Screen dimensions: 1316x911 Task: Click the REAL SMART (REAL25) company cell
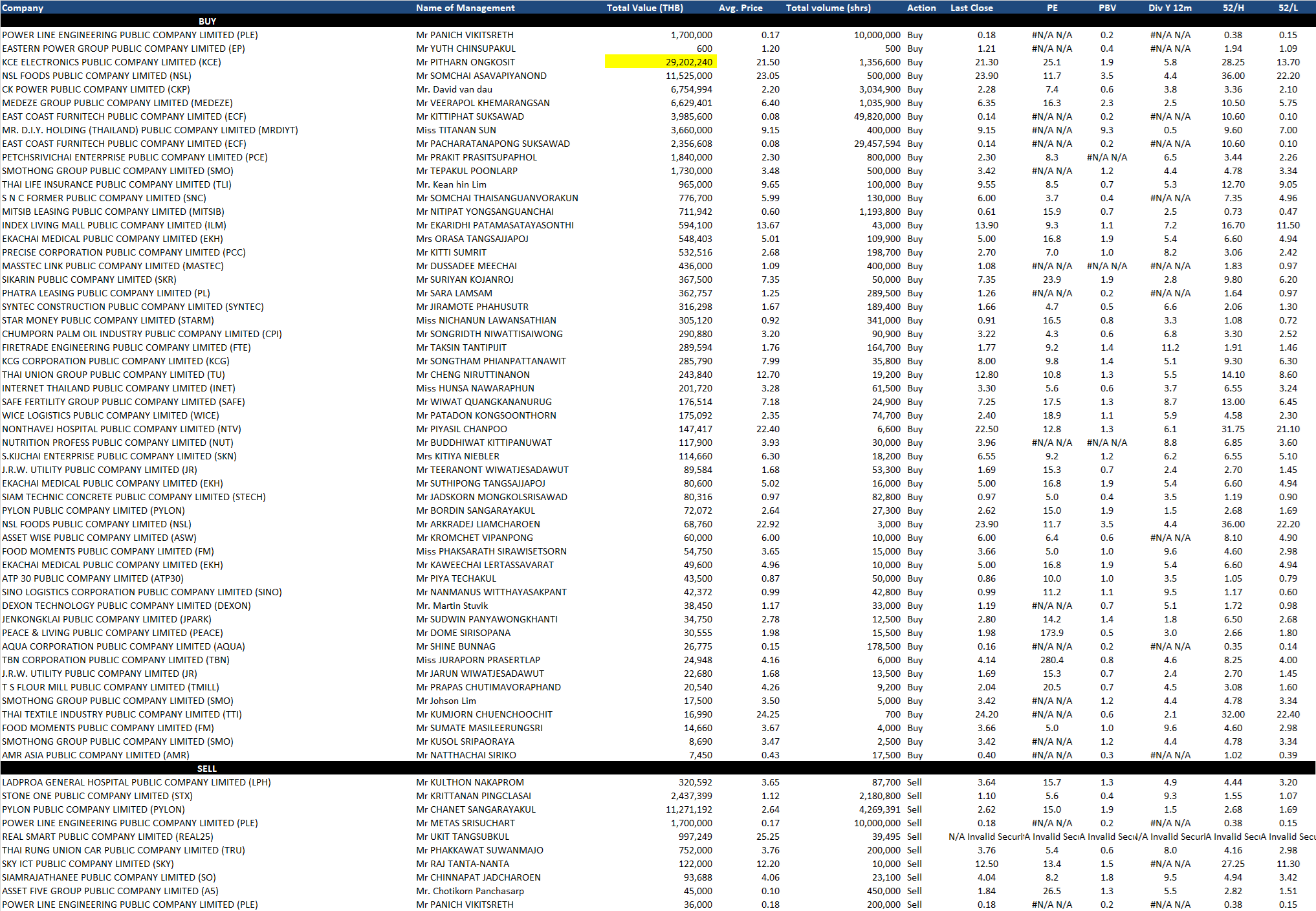click(x=107, y=837)
